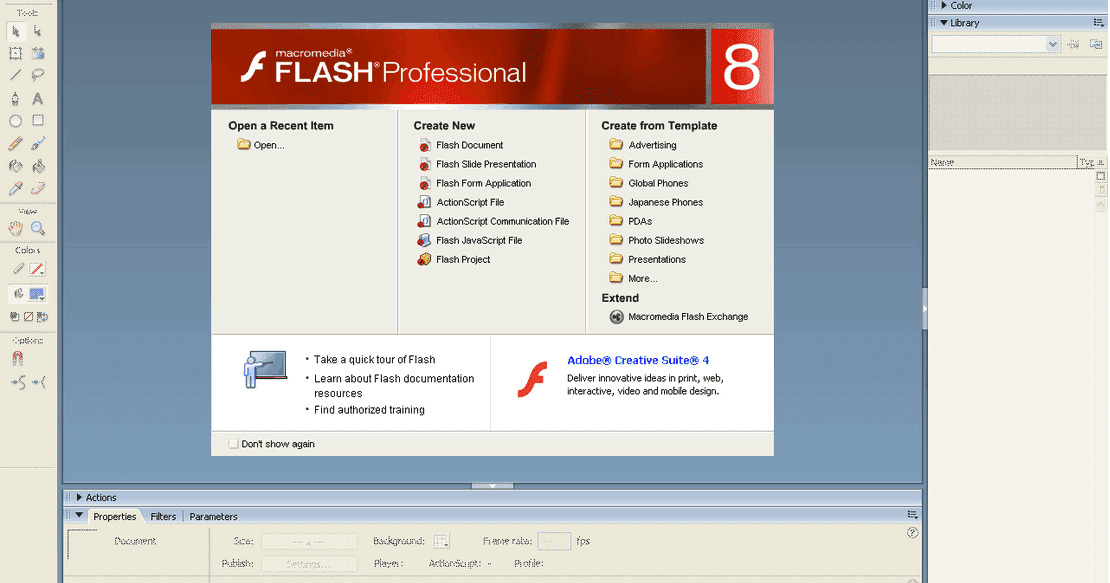Select the Line tool
1110x583 pixels.
[x=16, y=75]
